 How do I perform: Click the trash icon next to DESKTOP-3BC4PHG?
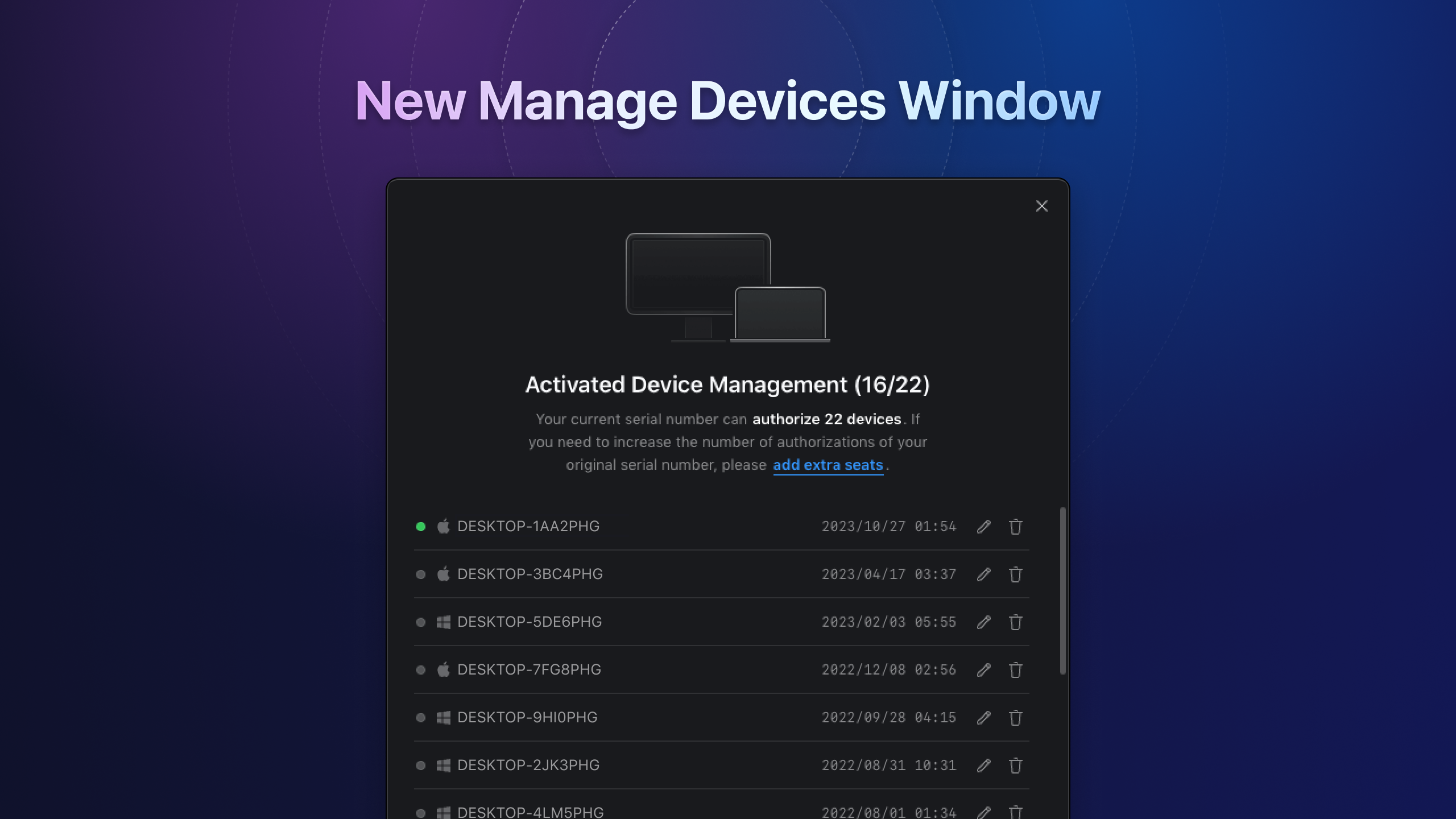[1015, 574]
